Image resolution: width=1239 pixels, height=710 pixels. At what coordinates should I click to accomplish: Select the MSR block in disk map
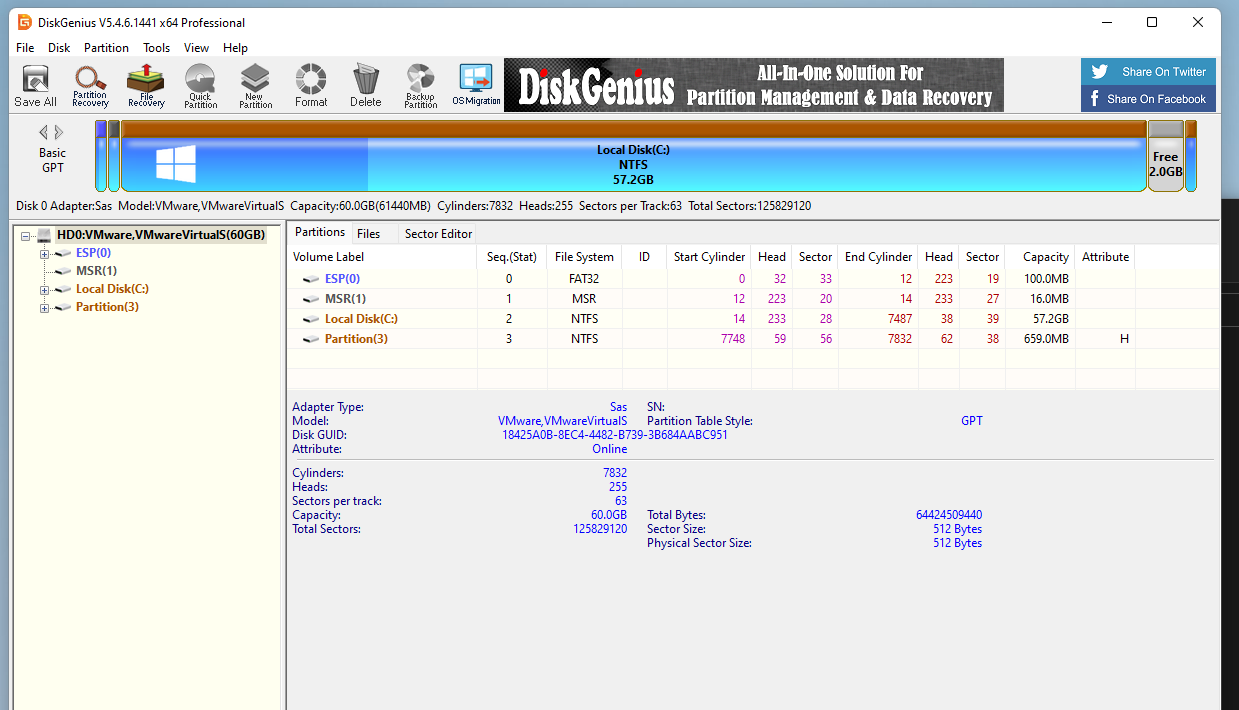pyautogui.click(x=114, y=156)
